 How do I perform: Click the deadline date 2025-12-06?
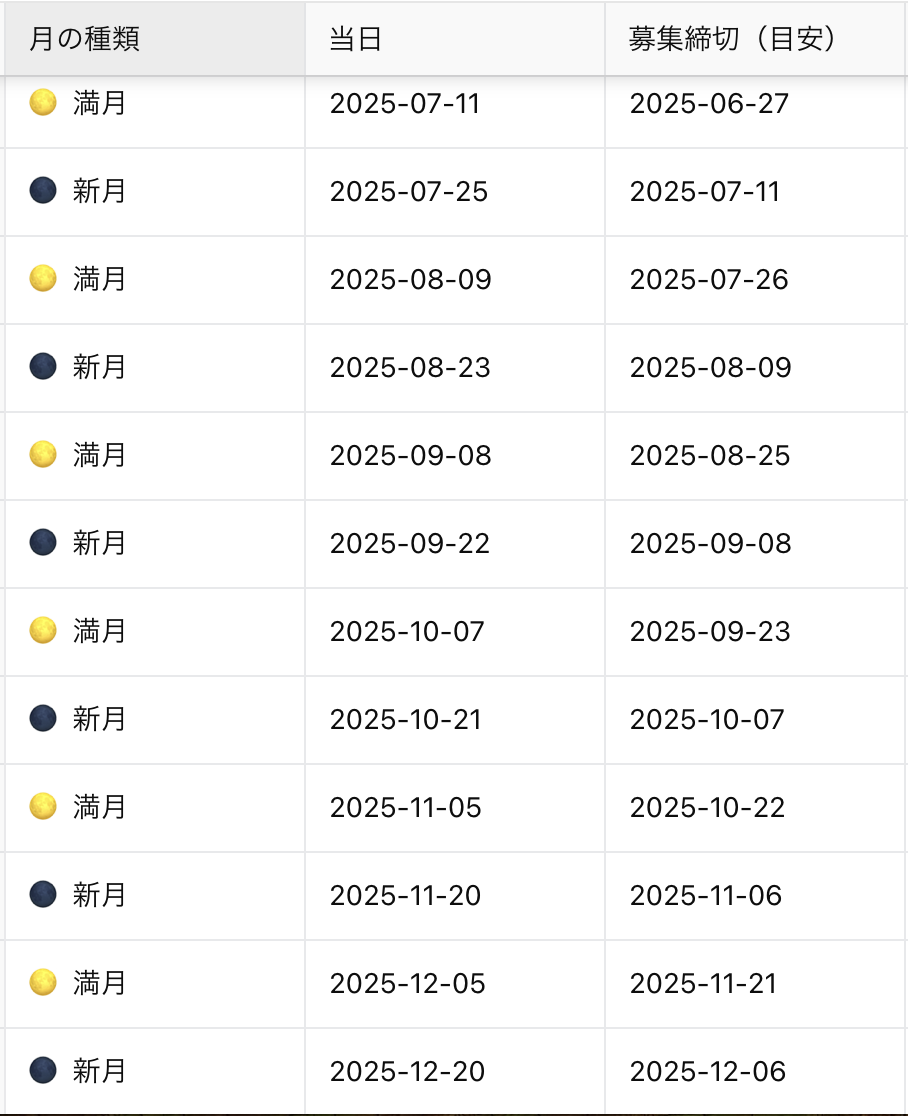click(755, 1071)
